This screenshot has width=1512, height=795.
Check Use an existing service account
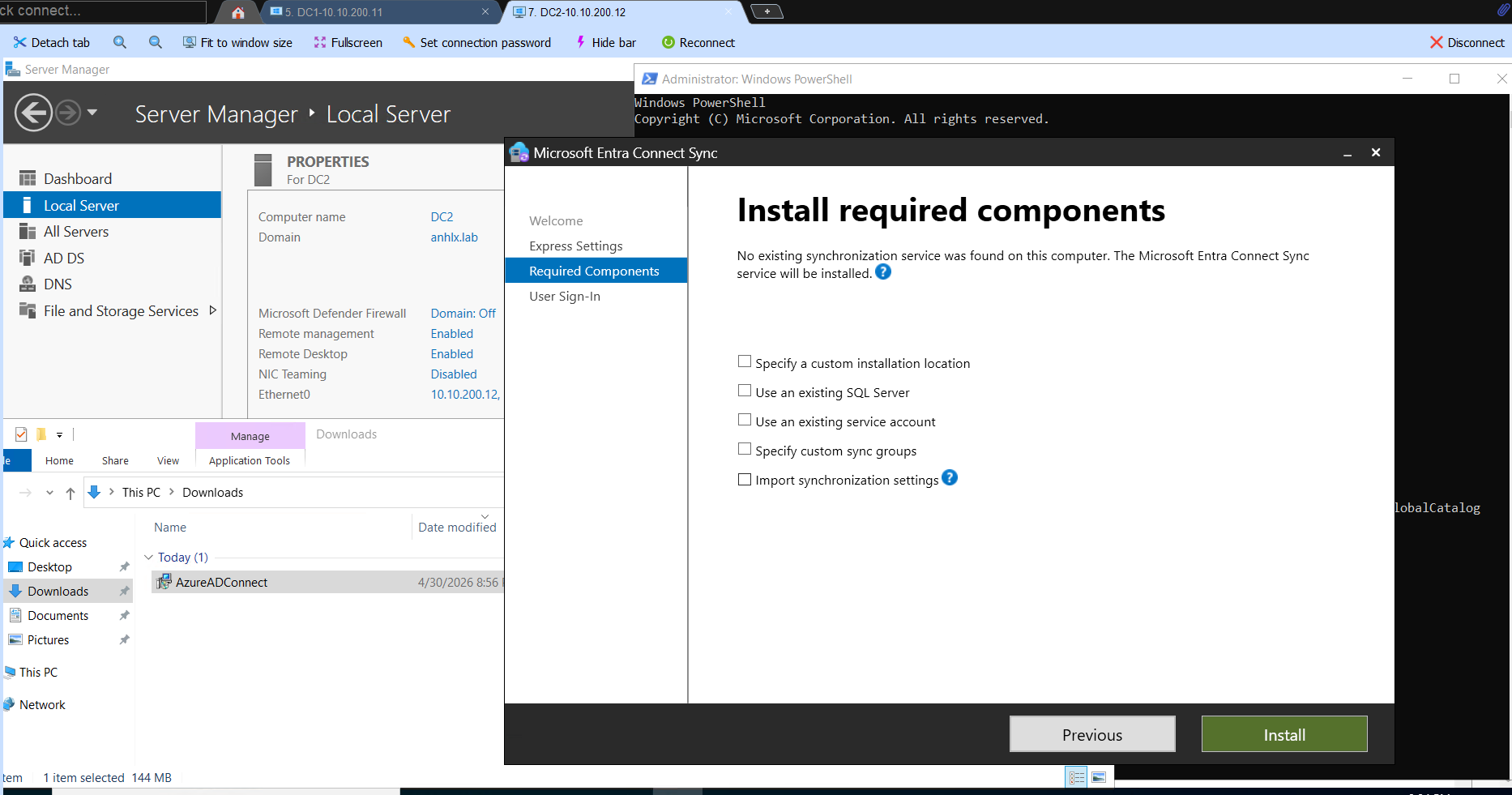pyautogui.click(x=745, y=420)
